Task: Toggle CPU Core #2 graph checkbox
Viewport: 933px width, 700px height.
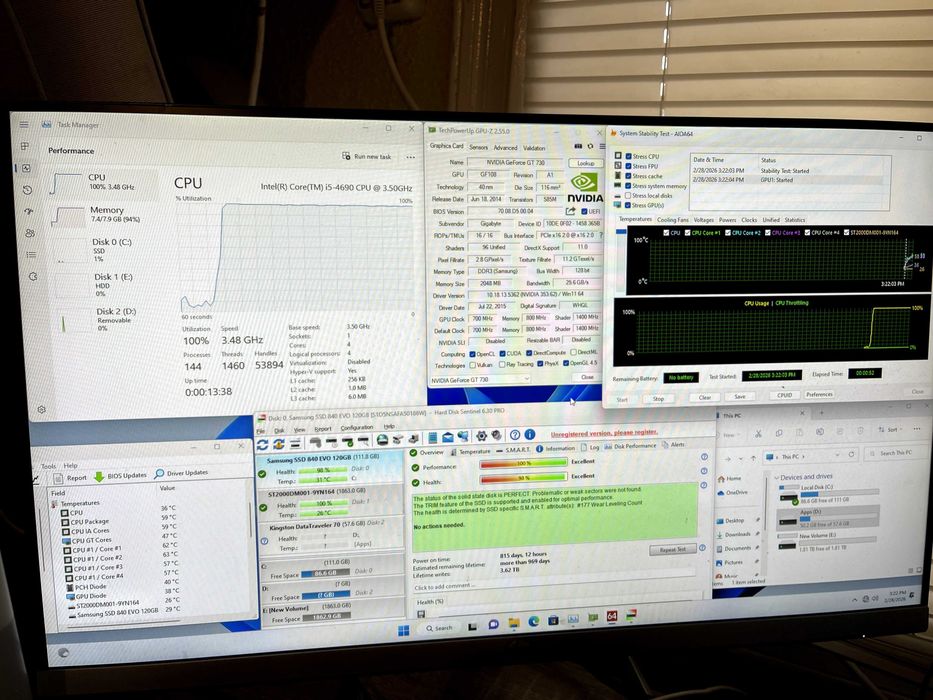Action: [727, 233]
